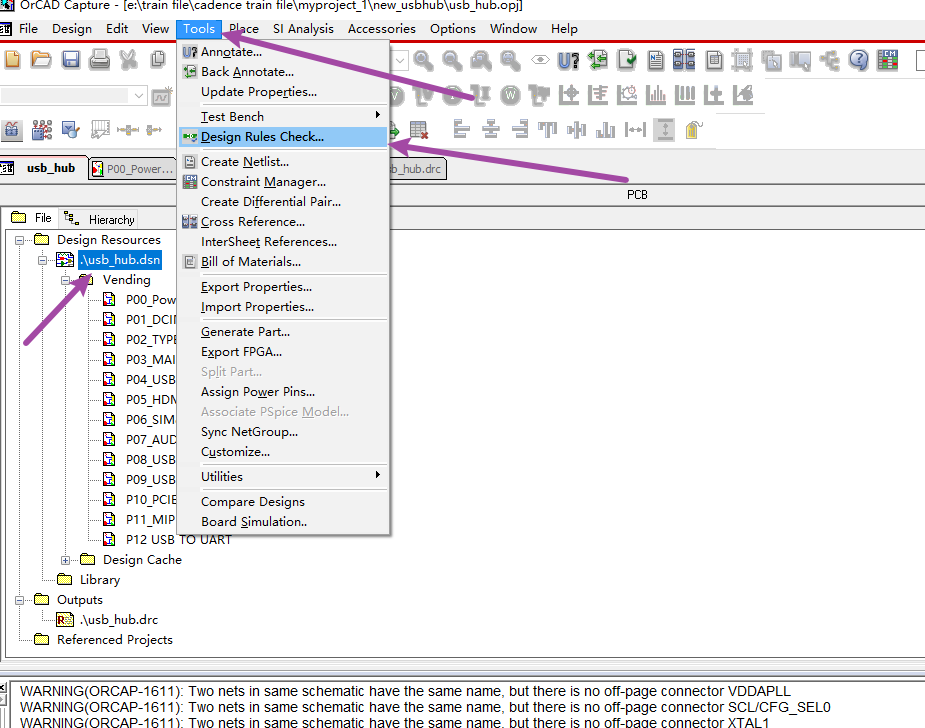Switch to the P00_Power tab
The width and height of the screenshot is (925, 728).
click(132, 169)
